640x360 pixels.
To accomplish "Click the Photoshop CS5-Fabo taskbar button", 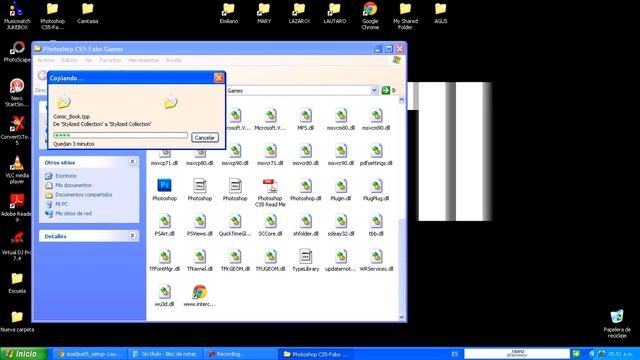I will (316, 354).
